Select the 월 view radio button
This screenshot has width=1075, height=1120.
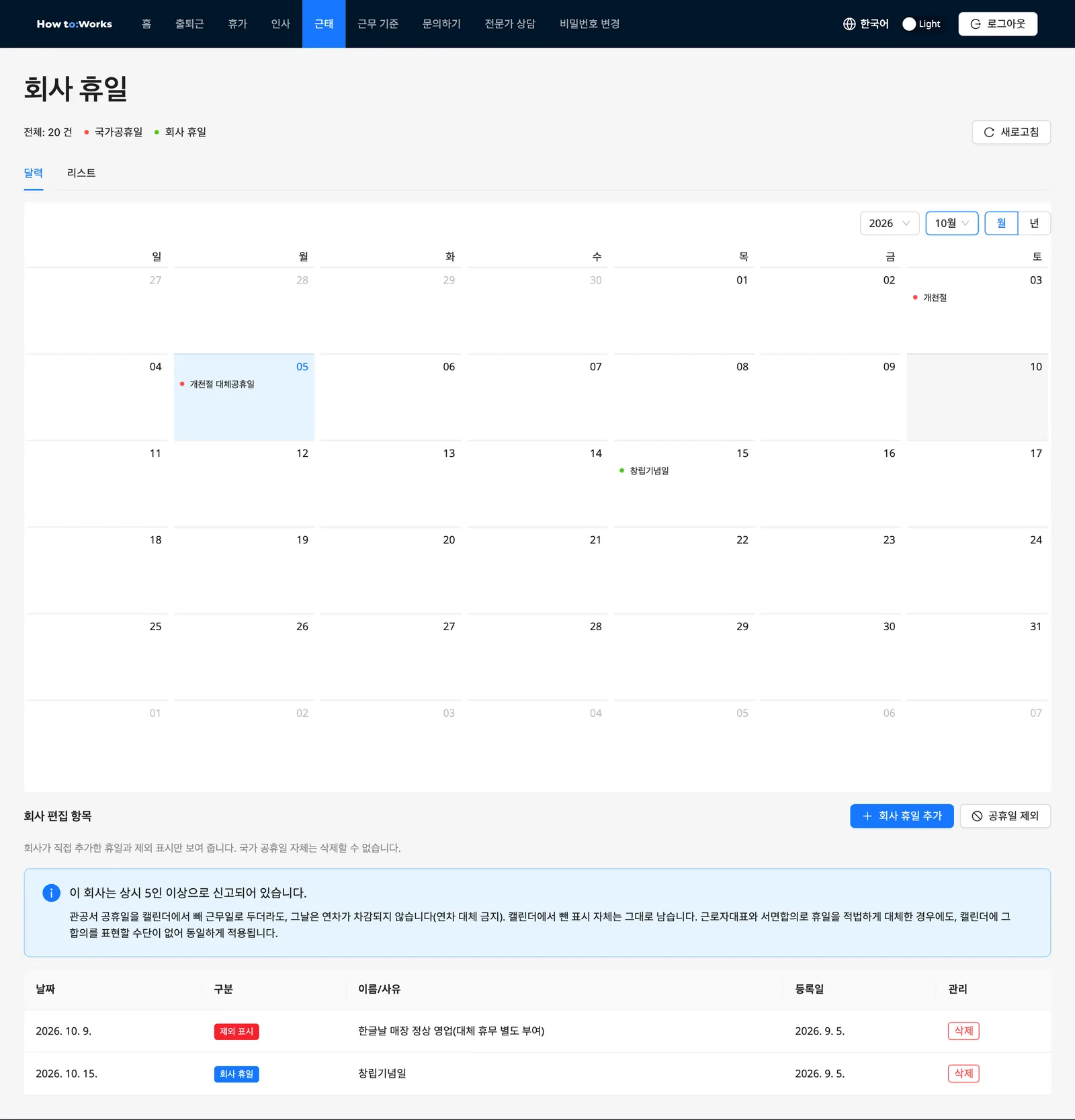pyautogui.click(x=1001, y=223)
